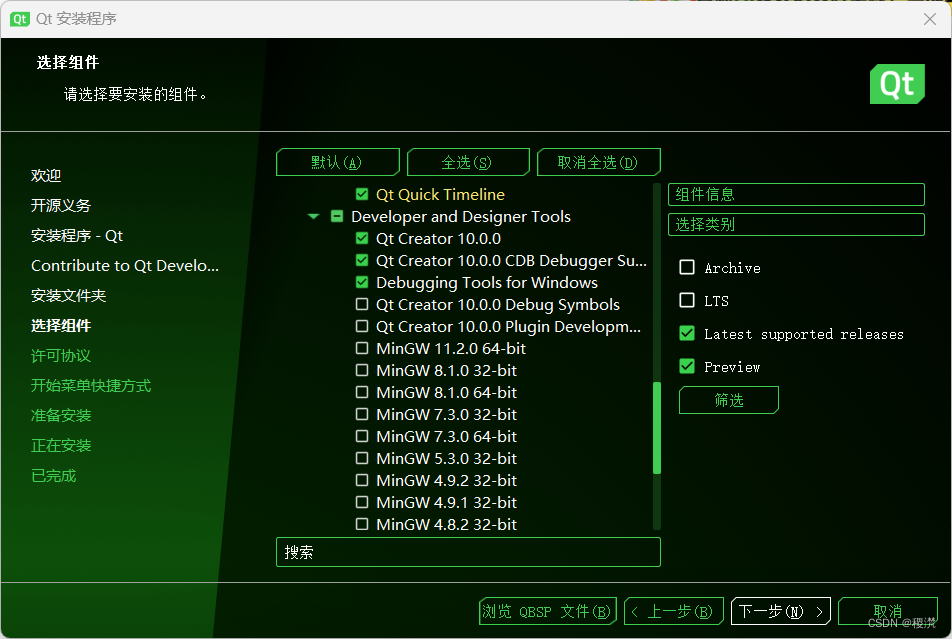The height and width of the screenshot is (639, 952).
Task: Select the 安装文件夹 step in sidebar
Action: click(x=69, y=296)
